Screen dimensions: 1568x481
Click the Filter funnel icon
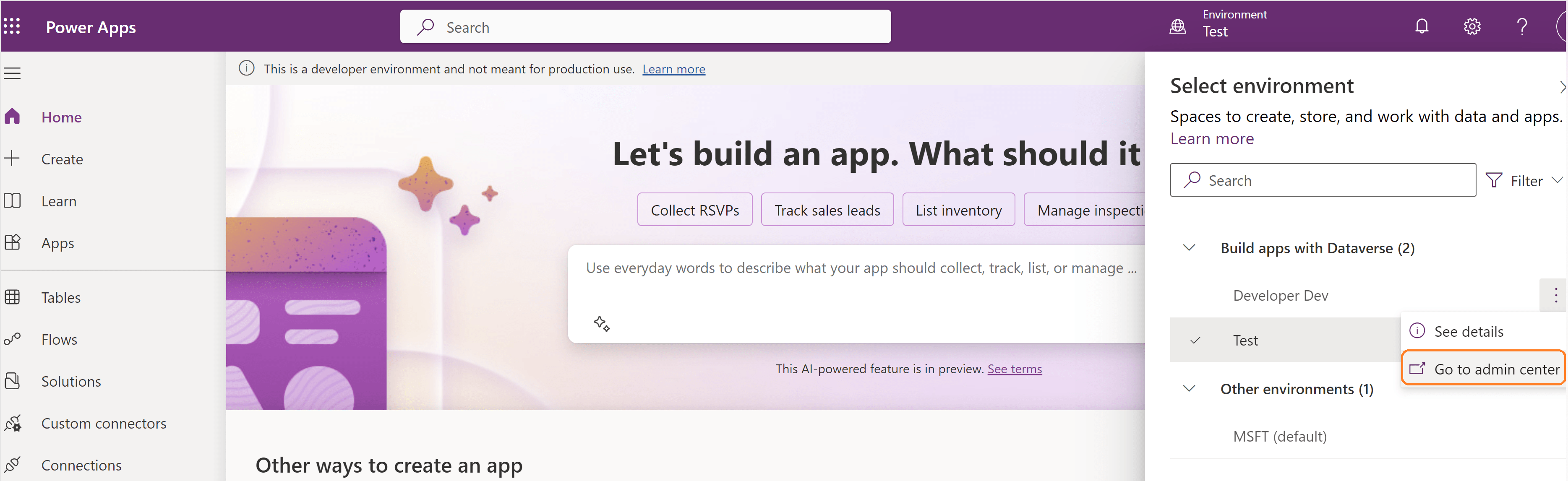[x=1494, y=180]
